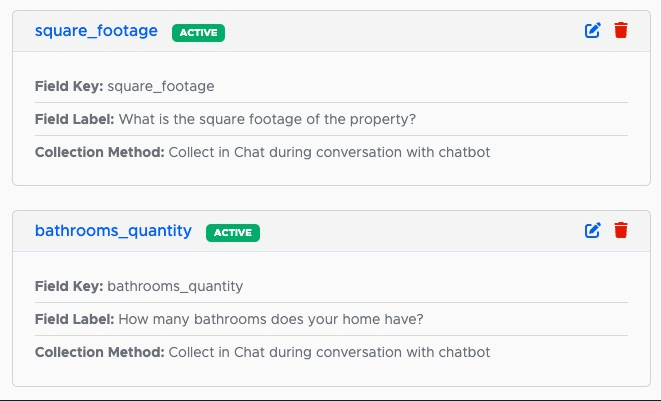Screen dimensions: 661x401
Task: Open the square_footage title link
Action: click(x=96, y=31)
